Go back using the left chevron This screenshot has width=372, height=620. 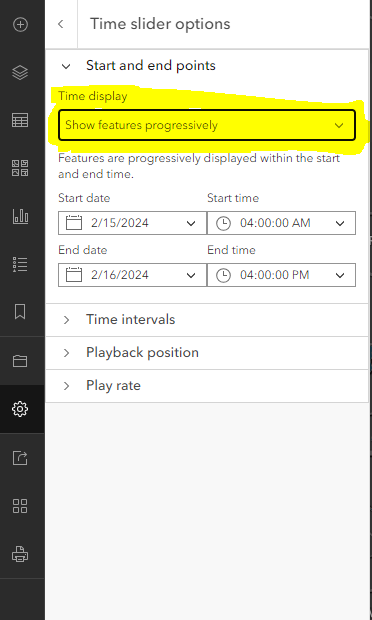click(60, 24)
